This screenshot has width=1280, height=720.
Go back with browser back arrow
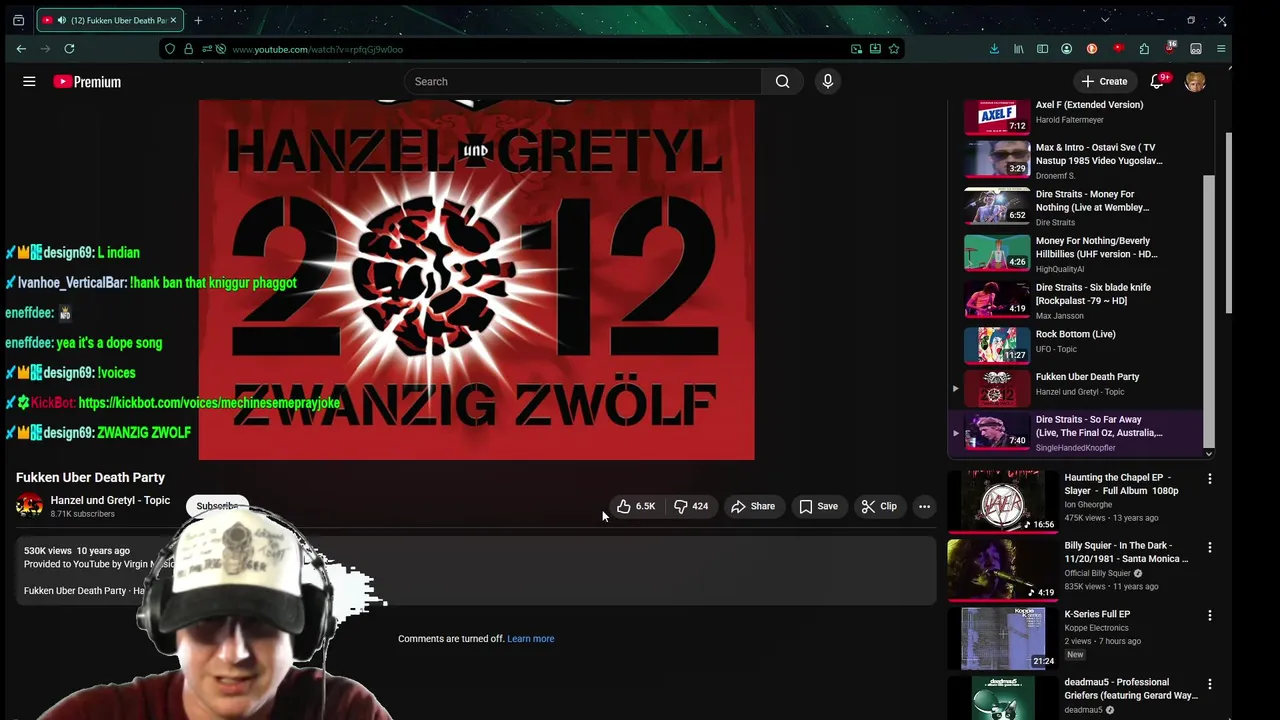(x=21, y=49)
